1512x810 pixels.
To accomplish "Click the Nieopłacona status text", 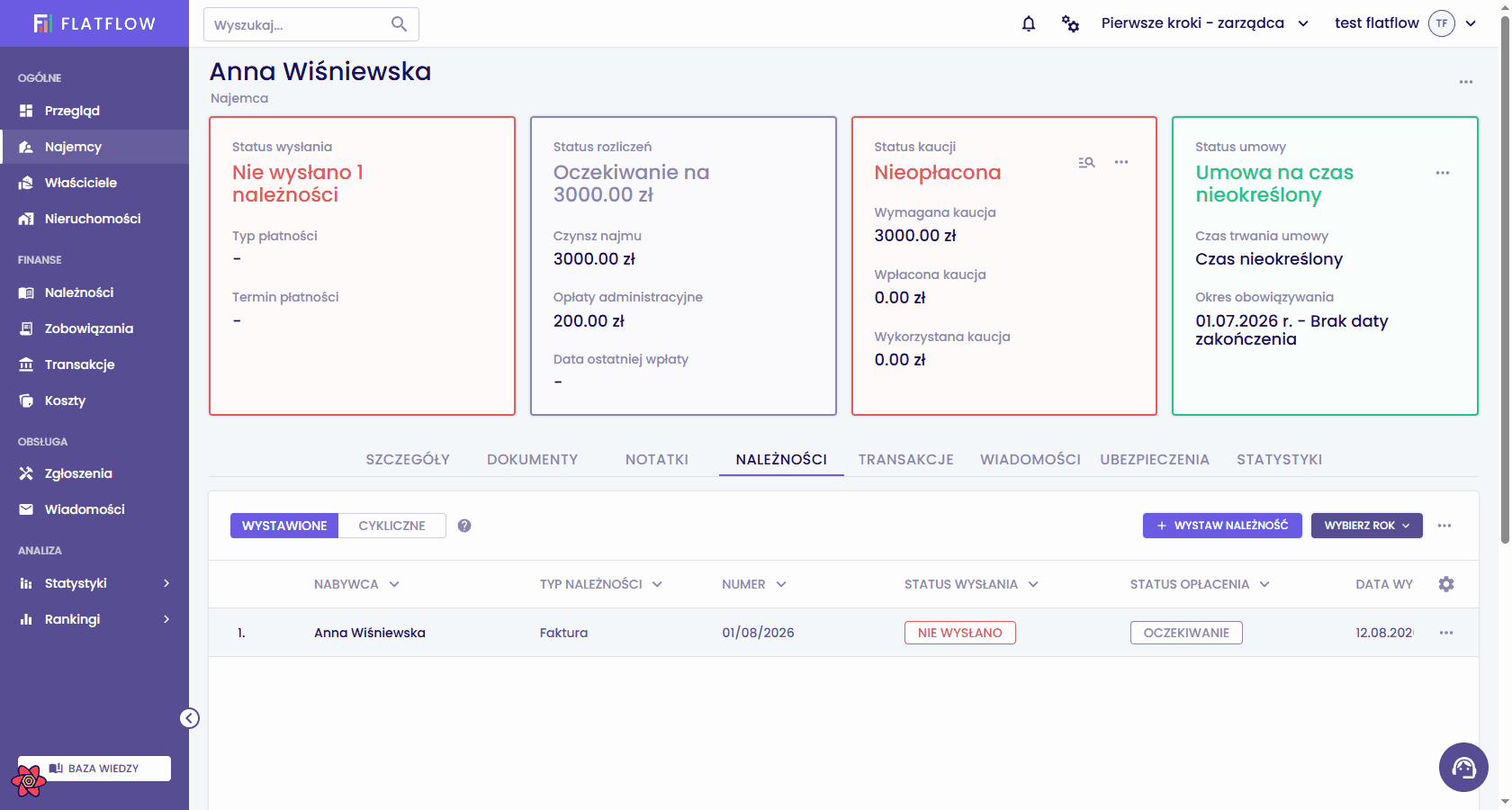I will coord(938,173).
